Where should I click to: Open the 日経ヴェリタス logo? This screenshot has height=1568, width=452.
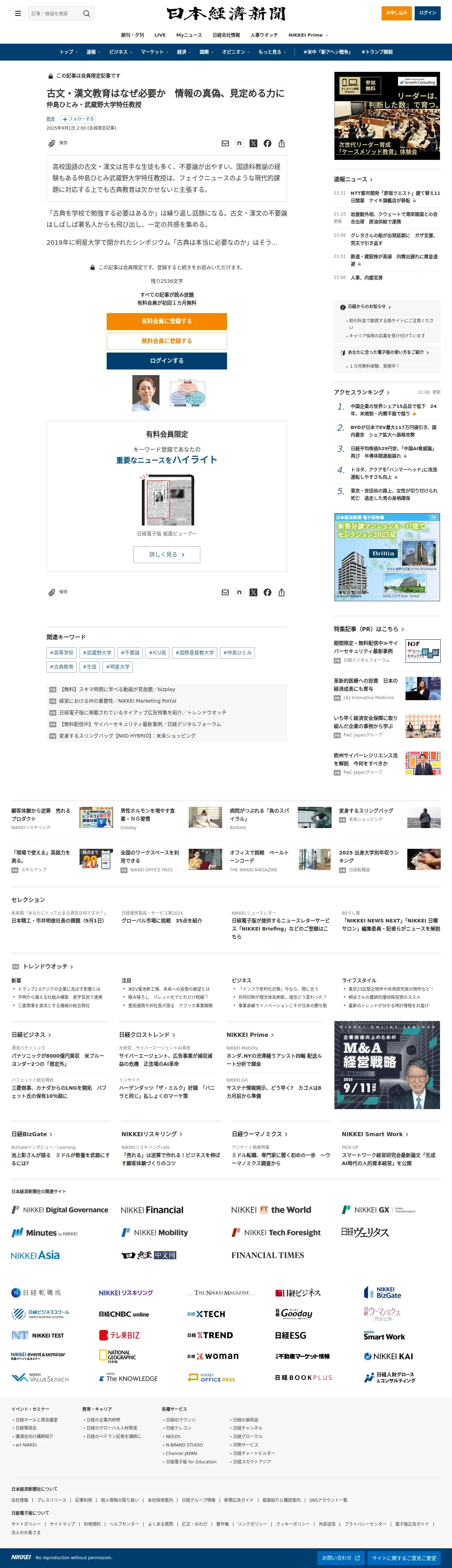pos(364,1232)
